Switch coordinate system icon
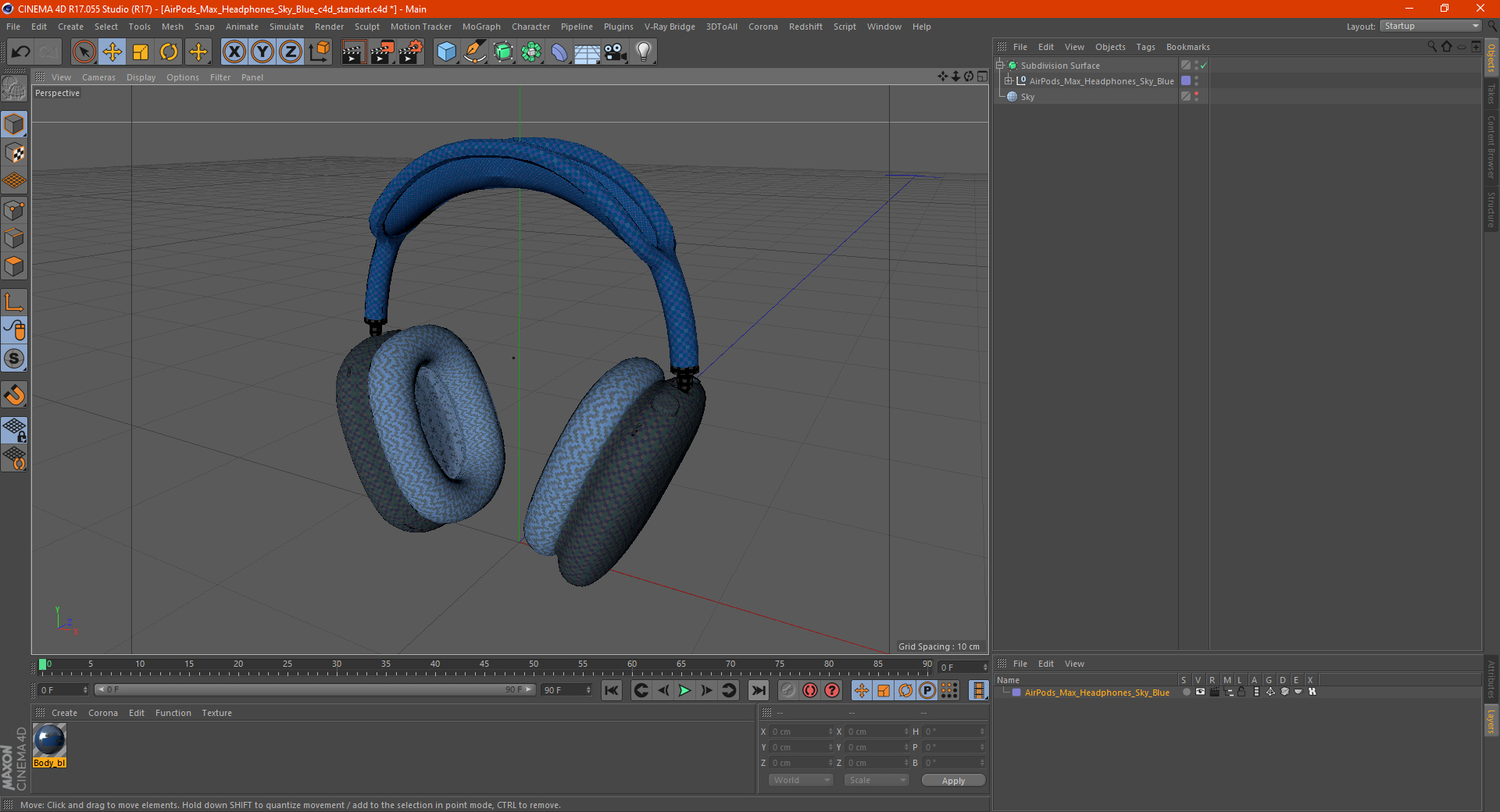Viewport: 1500px width, 812px height. click(319, 52)
